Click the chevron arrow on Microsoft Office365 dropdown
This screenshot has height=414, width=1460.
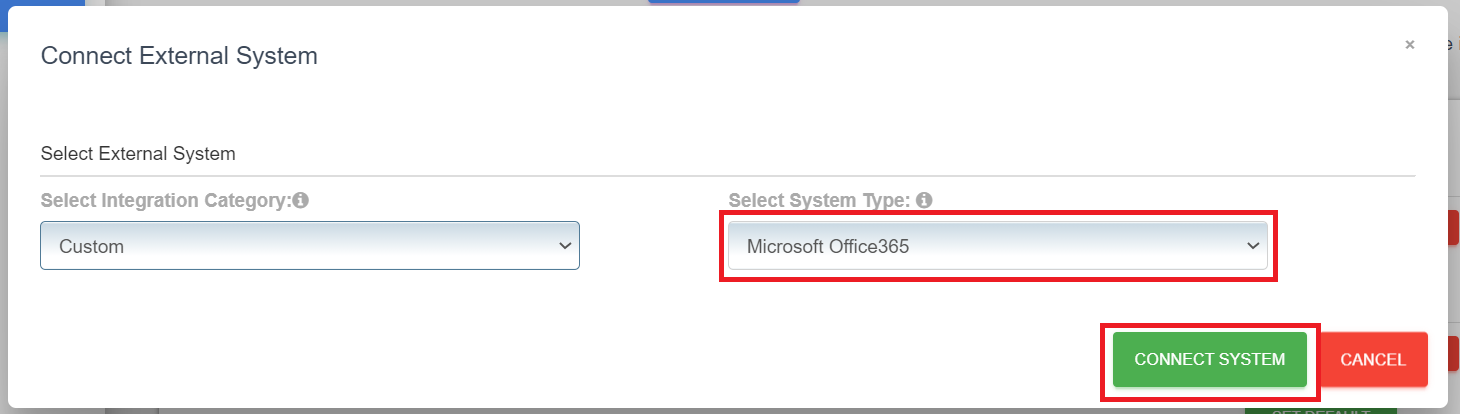1252,246
